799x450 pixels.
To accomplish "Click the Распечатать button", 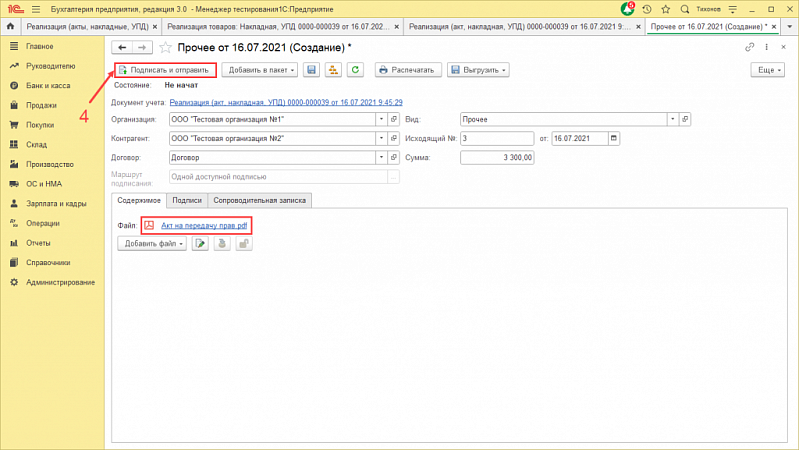I will tap(408, 70).
